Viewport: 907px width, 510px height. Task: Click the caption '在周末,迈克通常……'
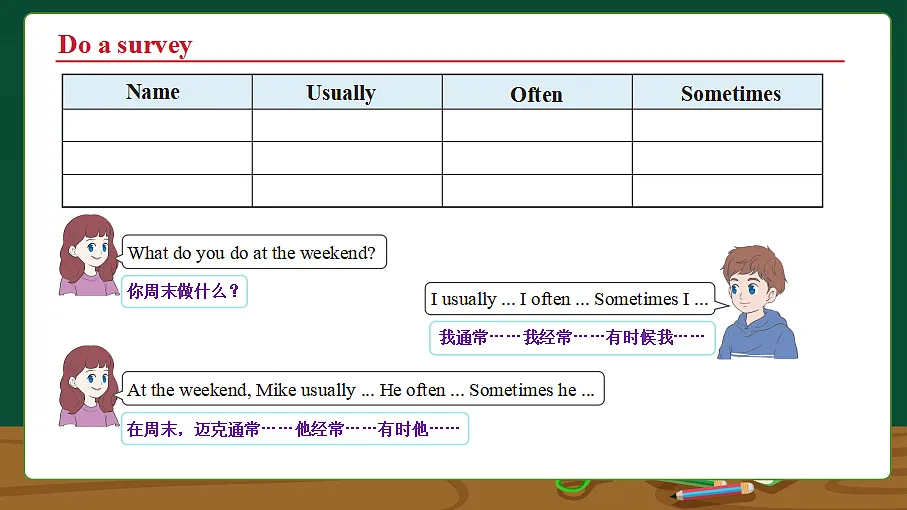click(294, 428)
